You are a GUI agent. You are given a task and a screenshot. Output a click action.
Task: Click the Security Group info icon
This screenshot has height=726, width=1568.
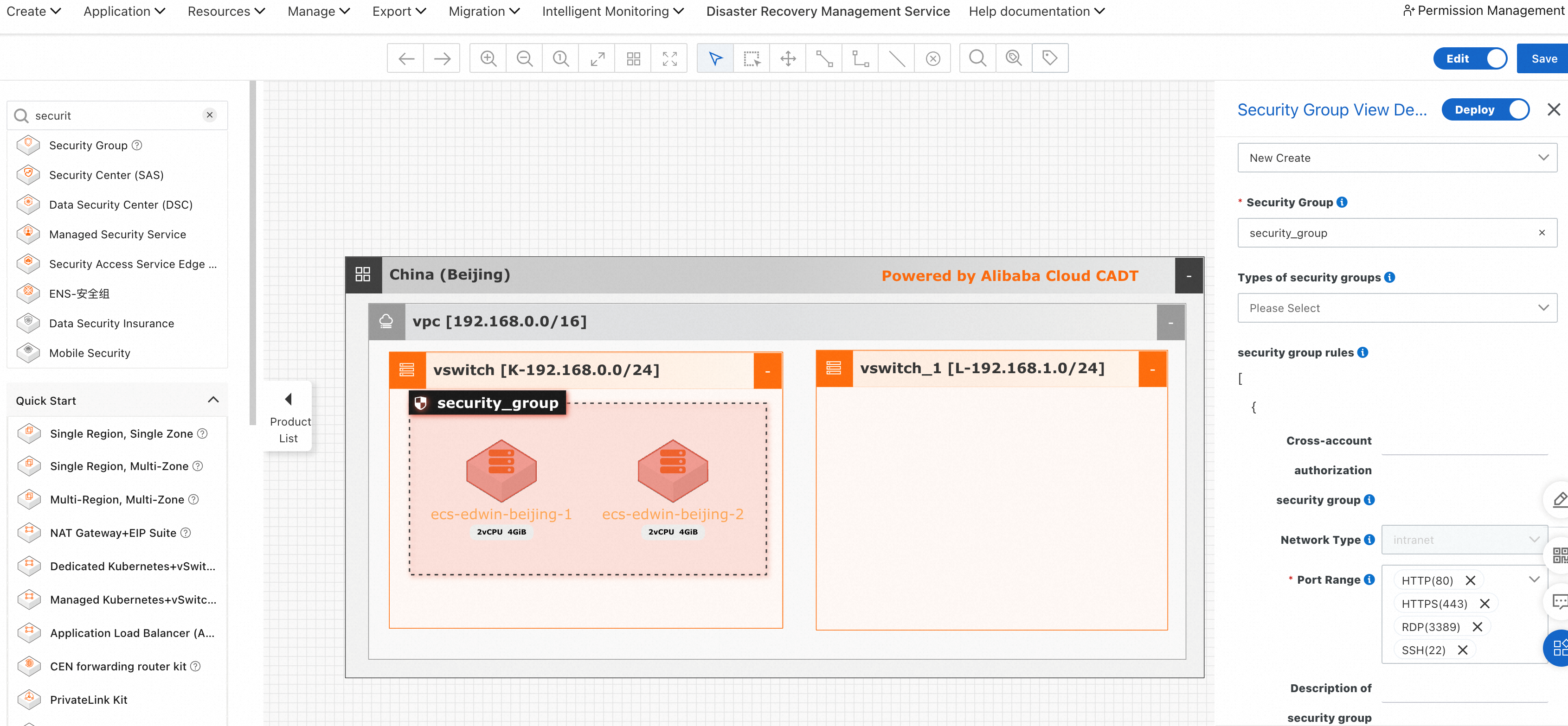(1342, 202)
